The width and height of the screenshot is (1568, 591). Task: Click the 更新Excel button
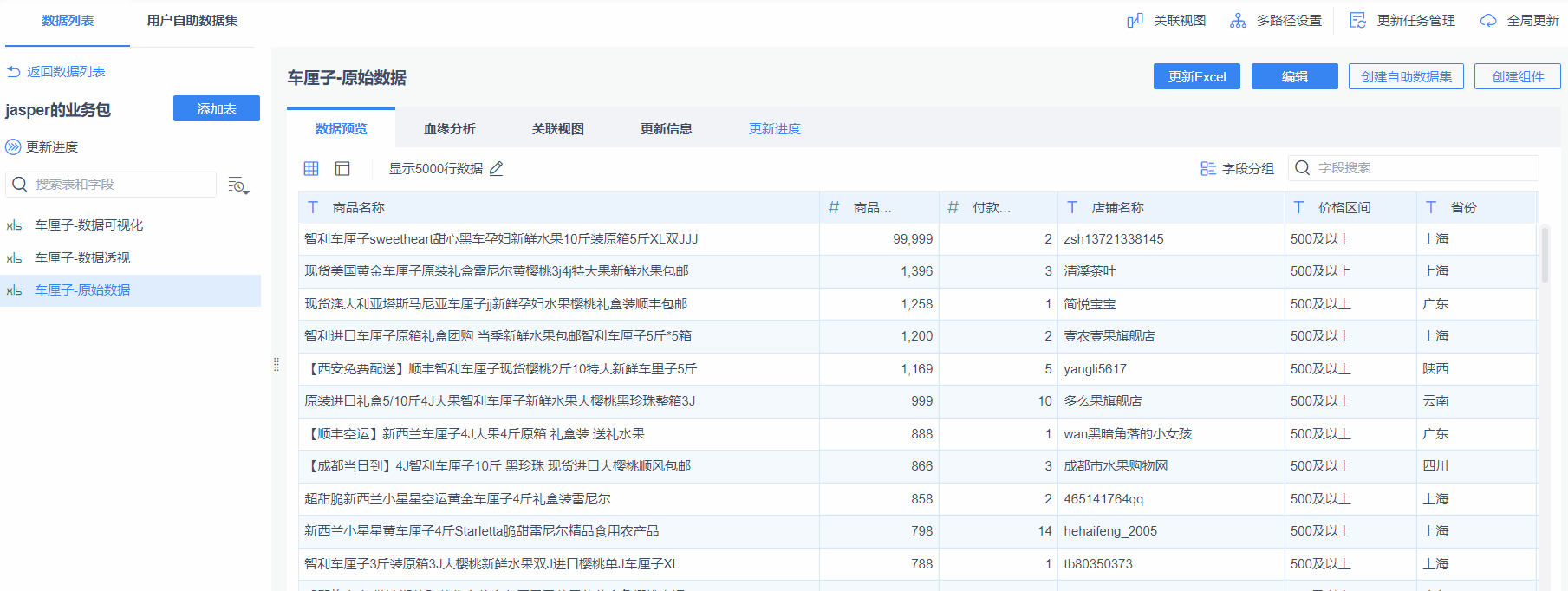click(x=1196, y=77)
